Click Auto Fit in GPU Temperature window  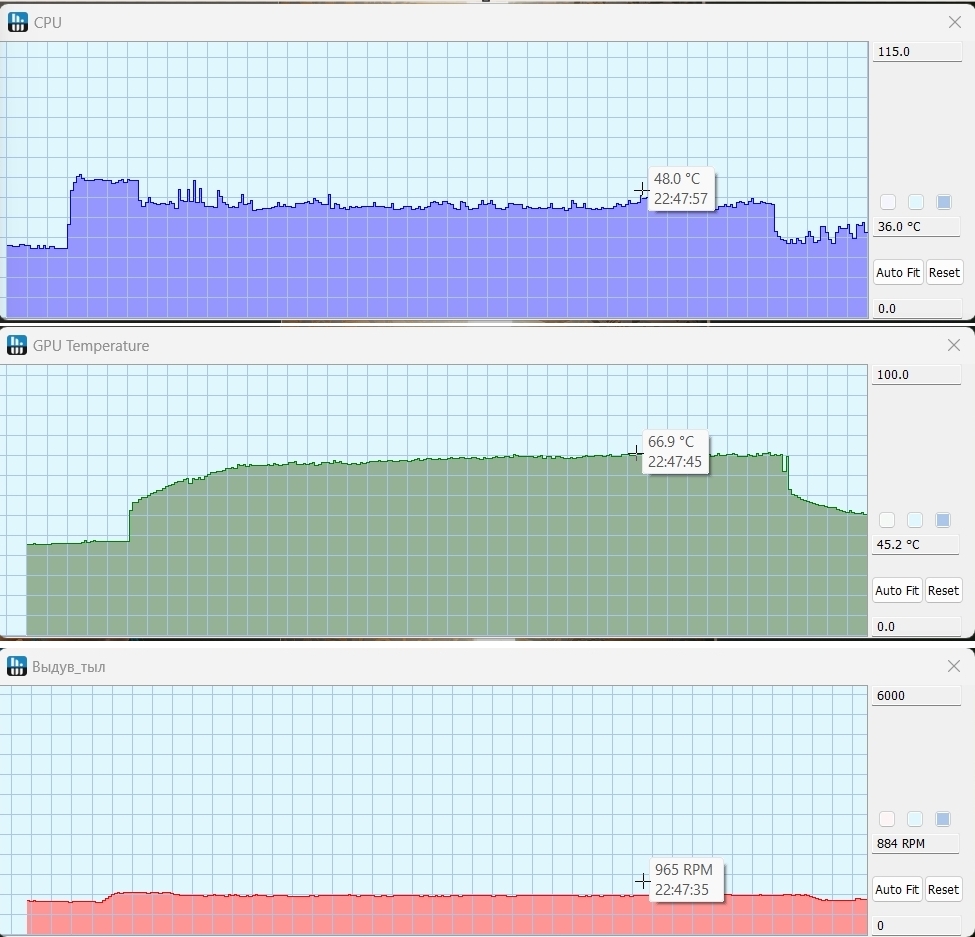click(x=897, y=591)
